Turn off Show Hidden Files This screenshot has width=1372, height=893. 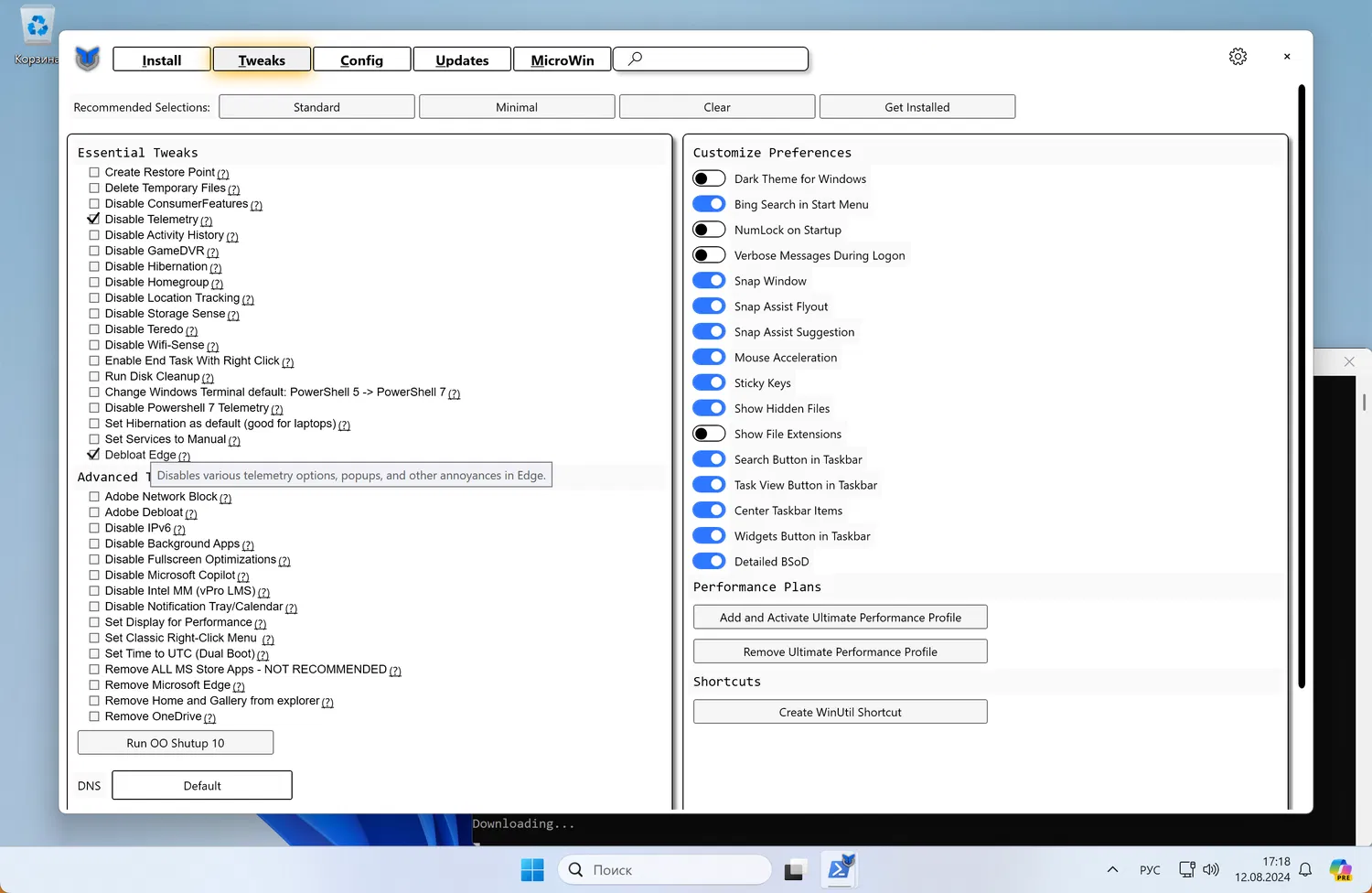[709, 408]
